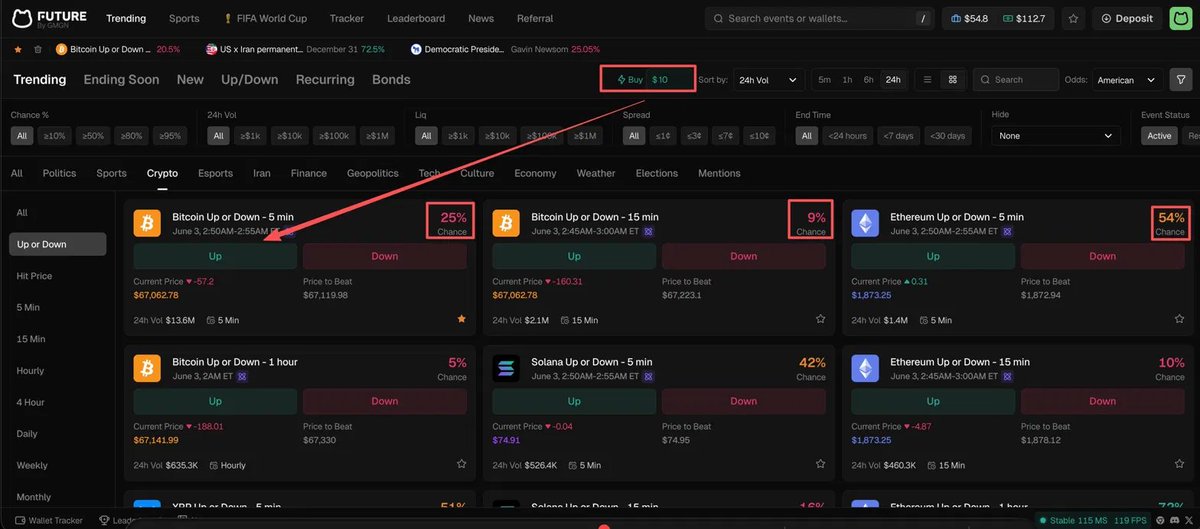This screenshot has height=529, width=1200.
Task: Click the favorites star in ticker bar
Action: [x=17, y=49]
